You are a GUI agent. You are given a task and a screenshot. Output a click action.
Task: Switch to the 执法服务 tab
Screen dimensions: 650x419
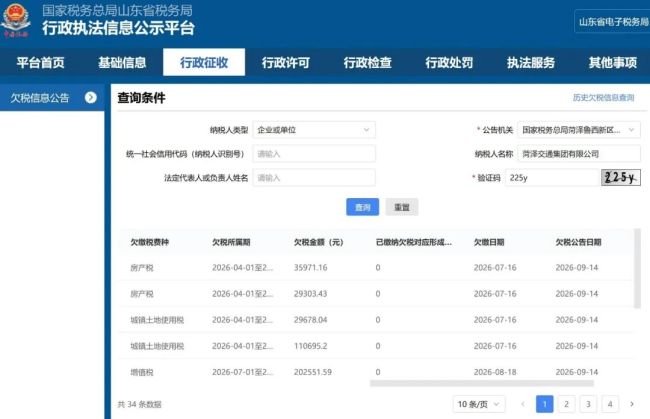point(531,63)
